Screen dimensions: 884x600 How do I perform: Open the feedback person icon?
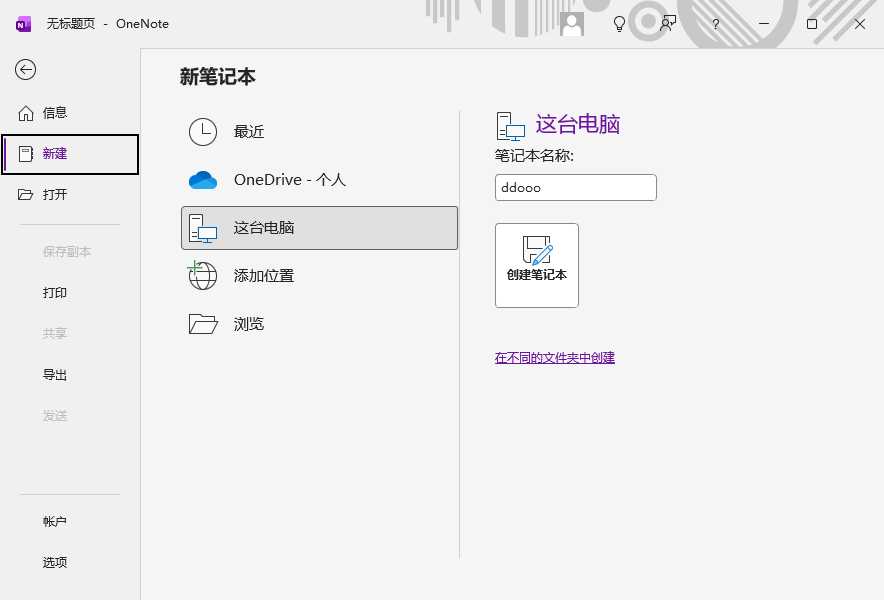(668, 24)
